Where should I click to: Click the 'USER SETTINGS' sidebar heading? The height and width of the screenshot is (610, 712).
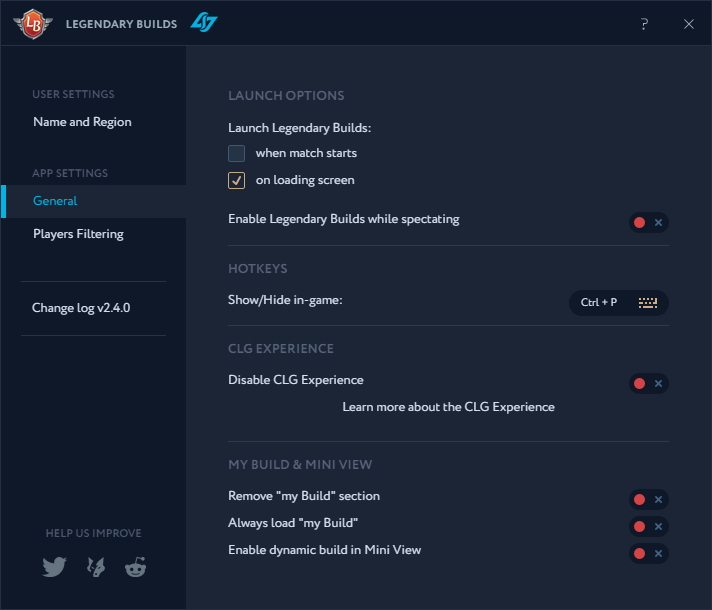(x=73, y=94)
